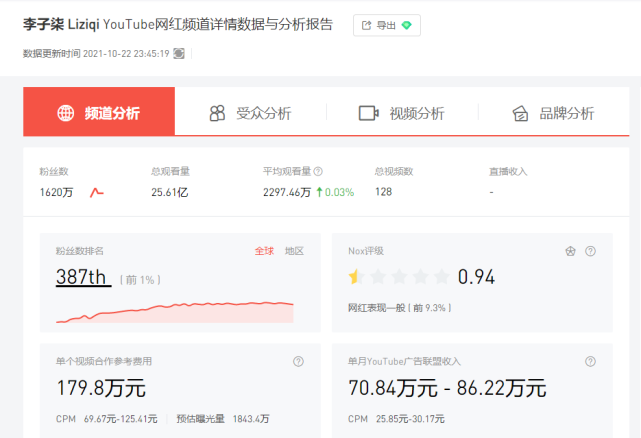Click the 导出 export button
This screenshot has height=438, width=641.
387,25
